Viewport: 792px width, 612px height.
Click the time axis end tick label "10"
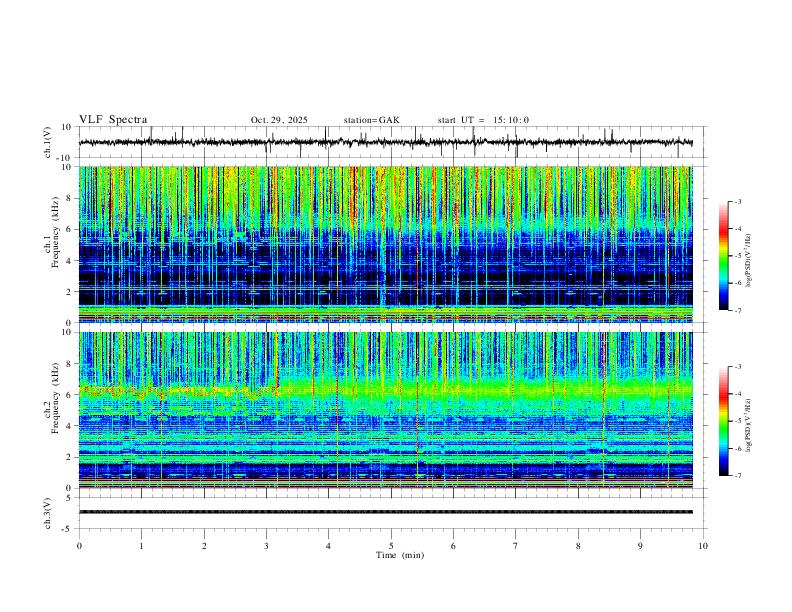[703, 546]
